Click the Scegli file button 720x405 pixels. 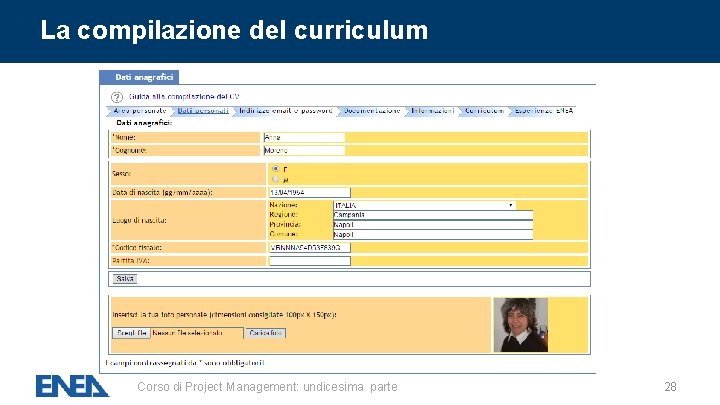131,333
